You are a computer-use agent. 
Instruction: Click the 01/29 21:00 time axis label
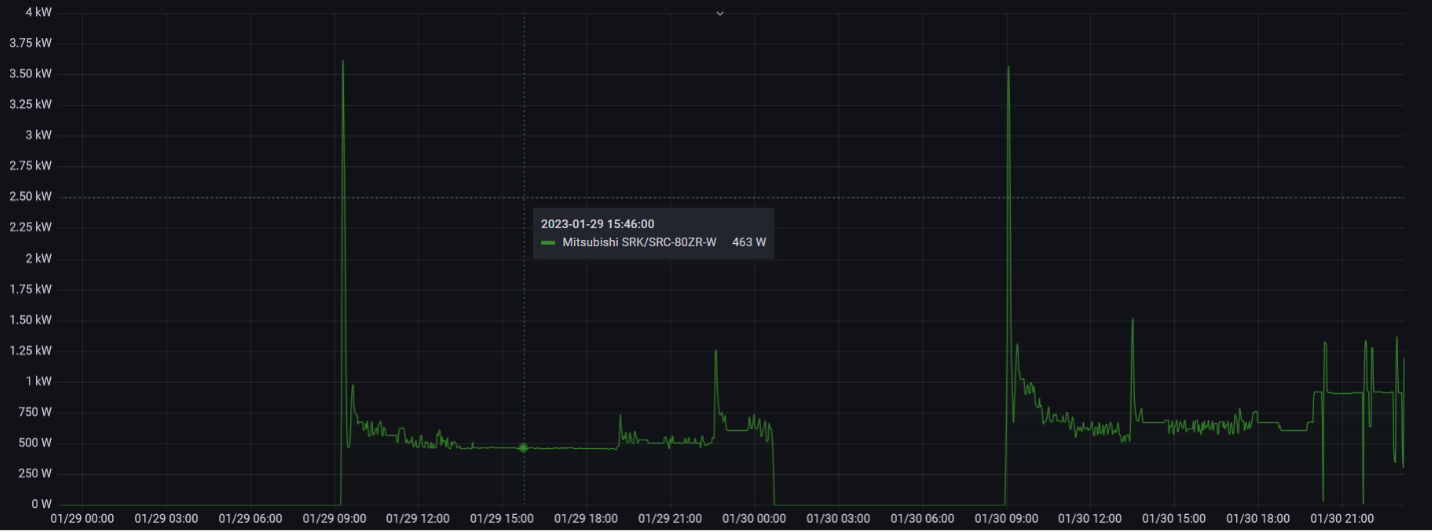[671, 519]
